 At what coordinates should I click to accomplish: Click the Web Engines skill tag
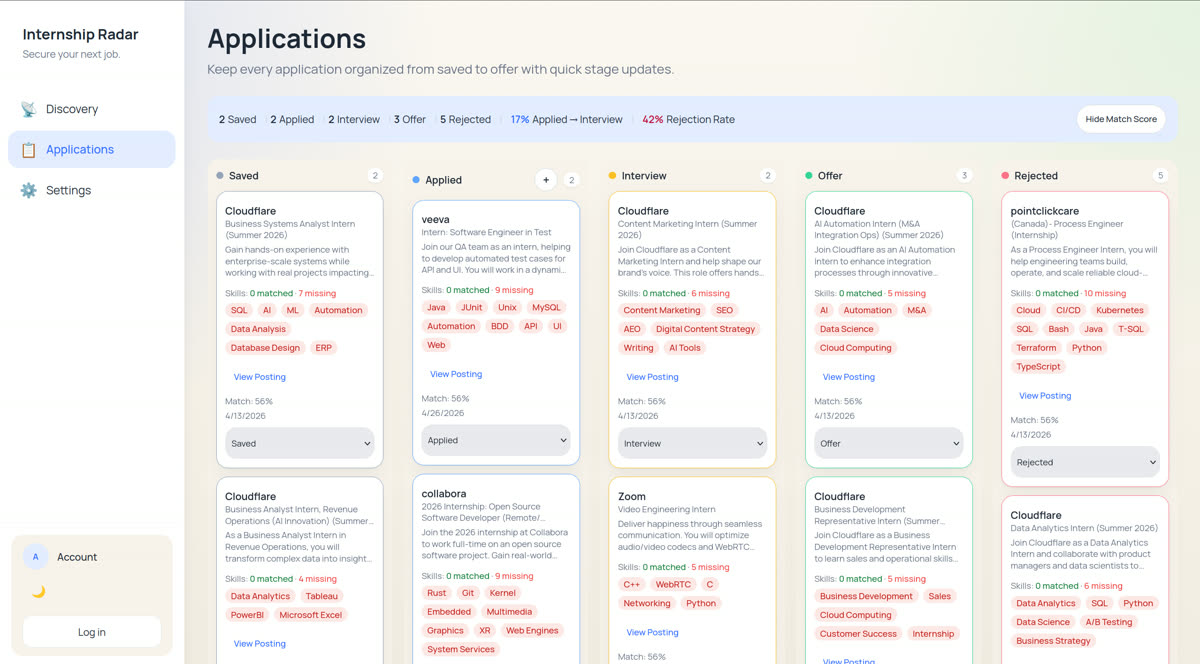532,631
